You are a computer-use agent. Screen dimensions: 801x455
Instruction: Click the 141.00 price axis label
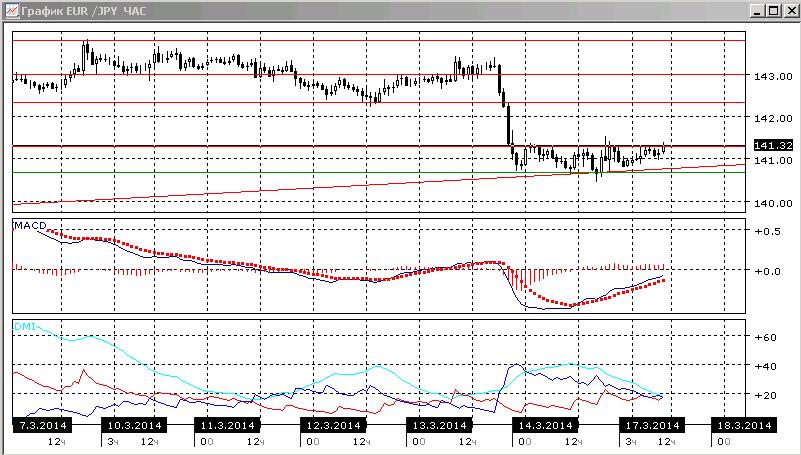pyautogui.click(x=773, y=160)
